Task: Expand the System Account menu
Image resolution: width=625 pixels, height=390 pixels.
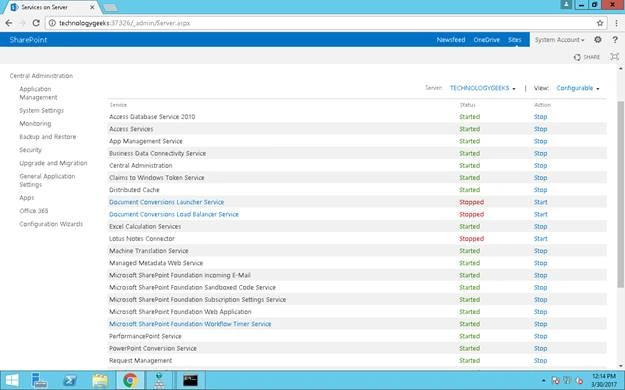Action: pos(560,40)
